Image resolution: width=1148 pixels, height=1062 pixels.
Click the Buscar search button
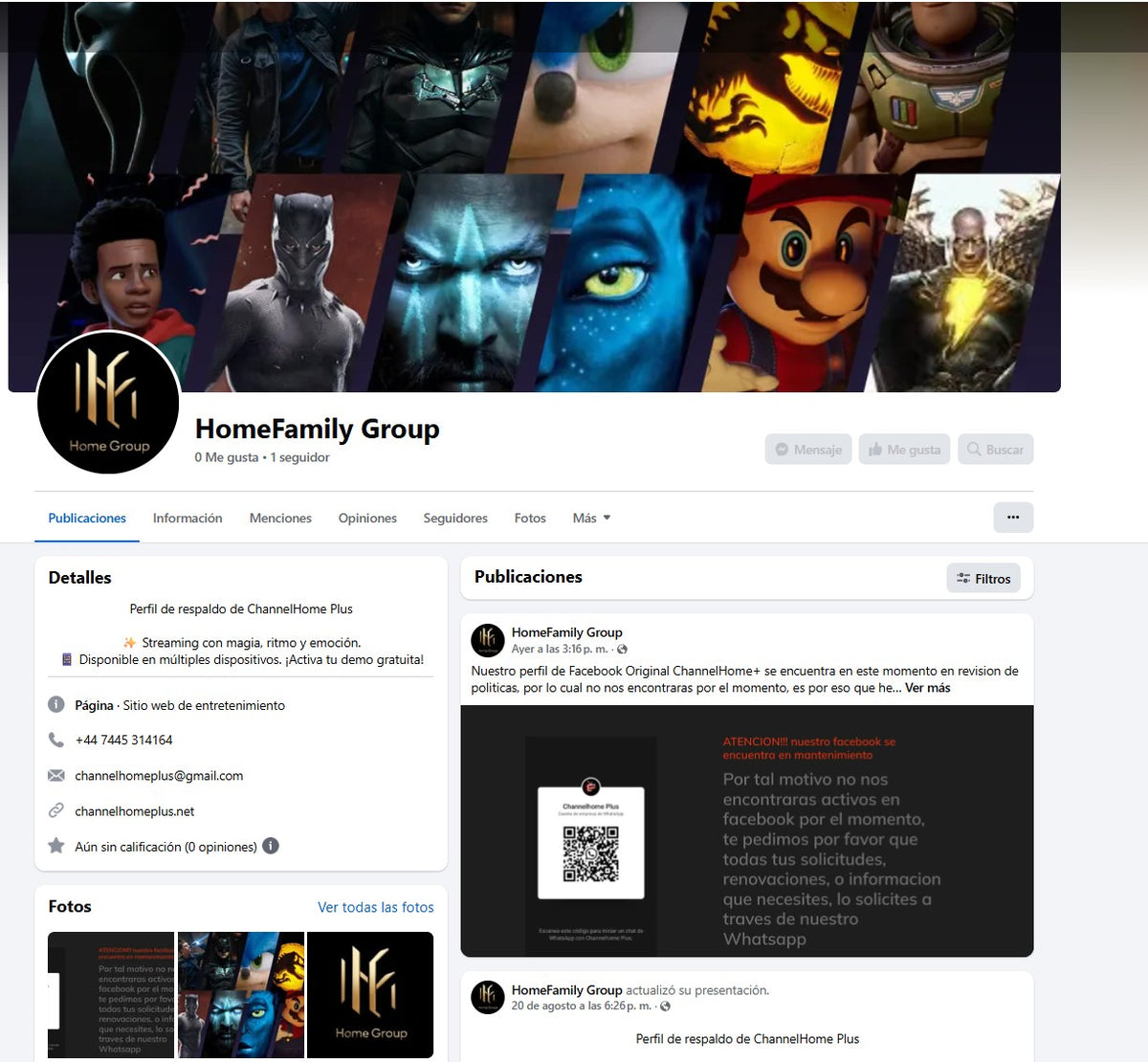point(995,450)
